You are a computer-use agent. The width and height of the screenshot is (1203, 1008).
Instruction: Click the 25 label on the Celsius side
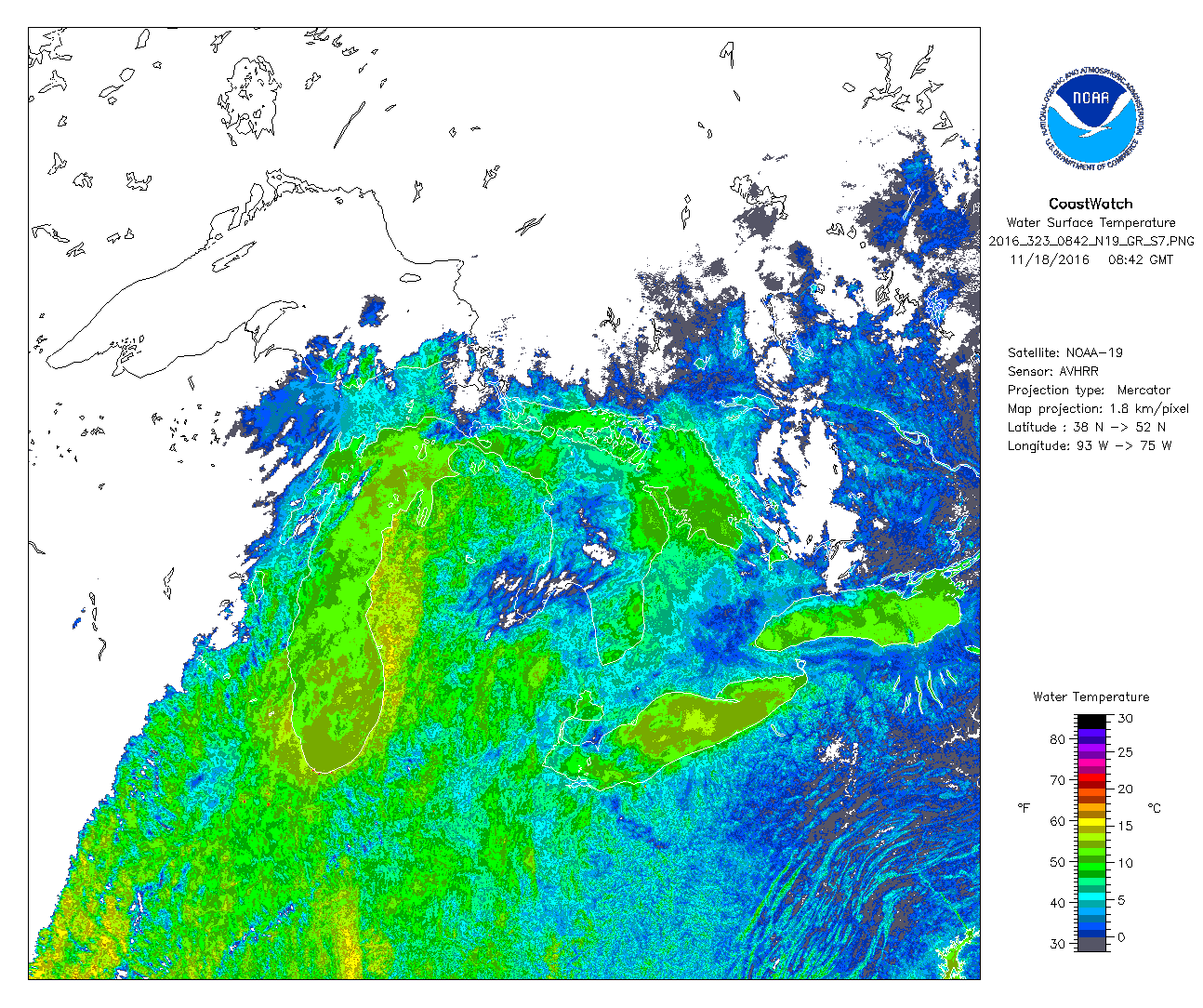(1125, 752)
